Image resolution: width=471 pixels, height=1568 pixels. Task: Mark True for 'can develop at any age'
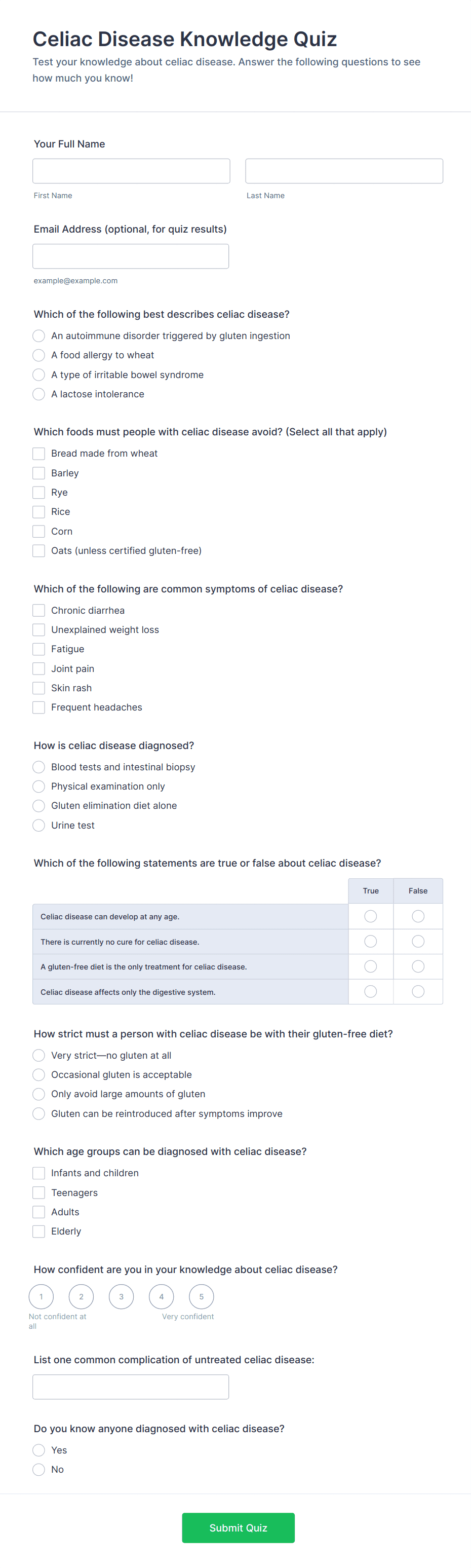(x=371, y=916)
